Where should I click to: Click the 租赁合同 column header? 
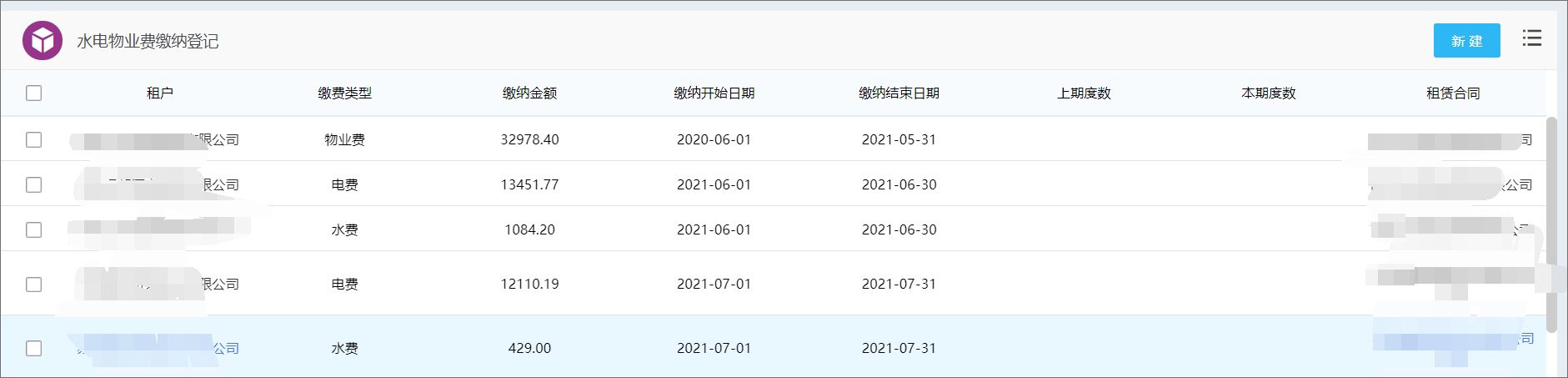(1453, 93)
